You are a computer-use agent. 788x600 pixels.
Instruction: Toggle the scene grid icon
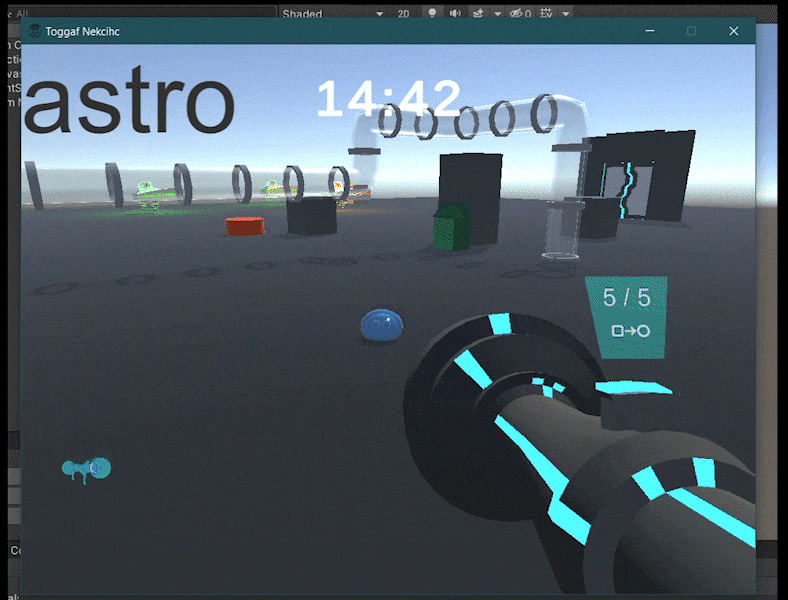tap(546, 13)
